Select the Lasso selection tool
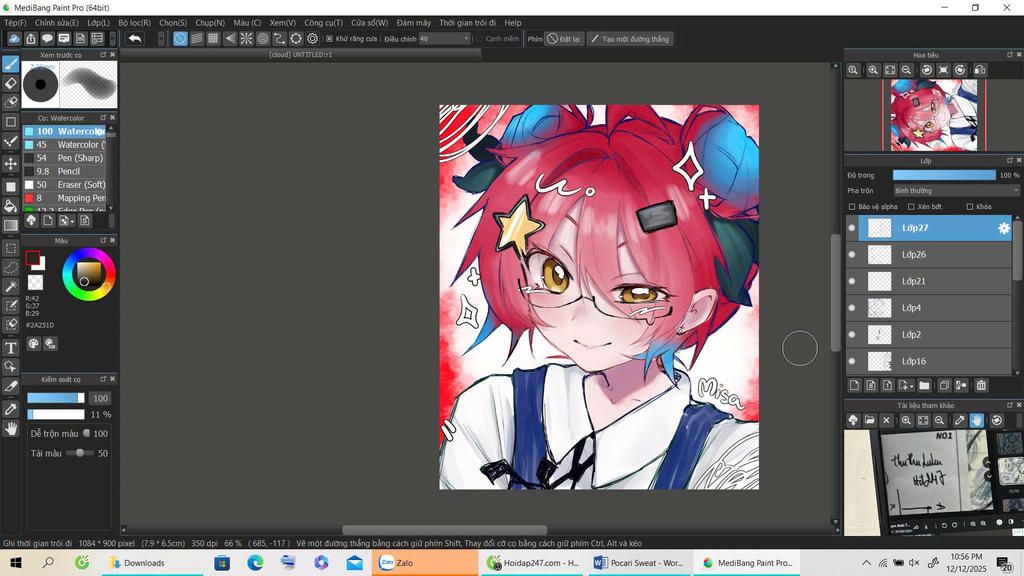Screen dimensions: 1024x576 (x=10, y=268)
